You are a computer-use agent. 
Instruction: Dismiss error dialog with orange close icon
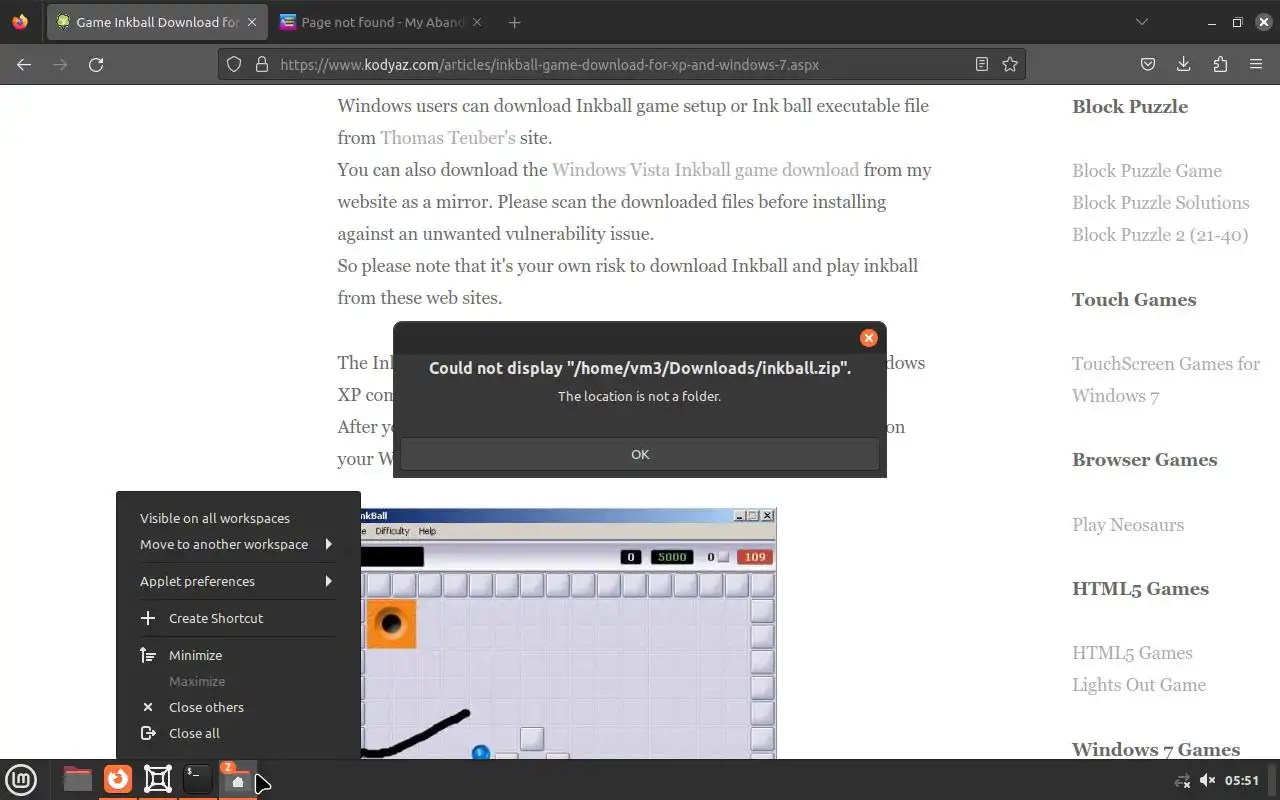[x=868, y=338]
